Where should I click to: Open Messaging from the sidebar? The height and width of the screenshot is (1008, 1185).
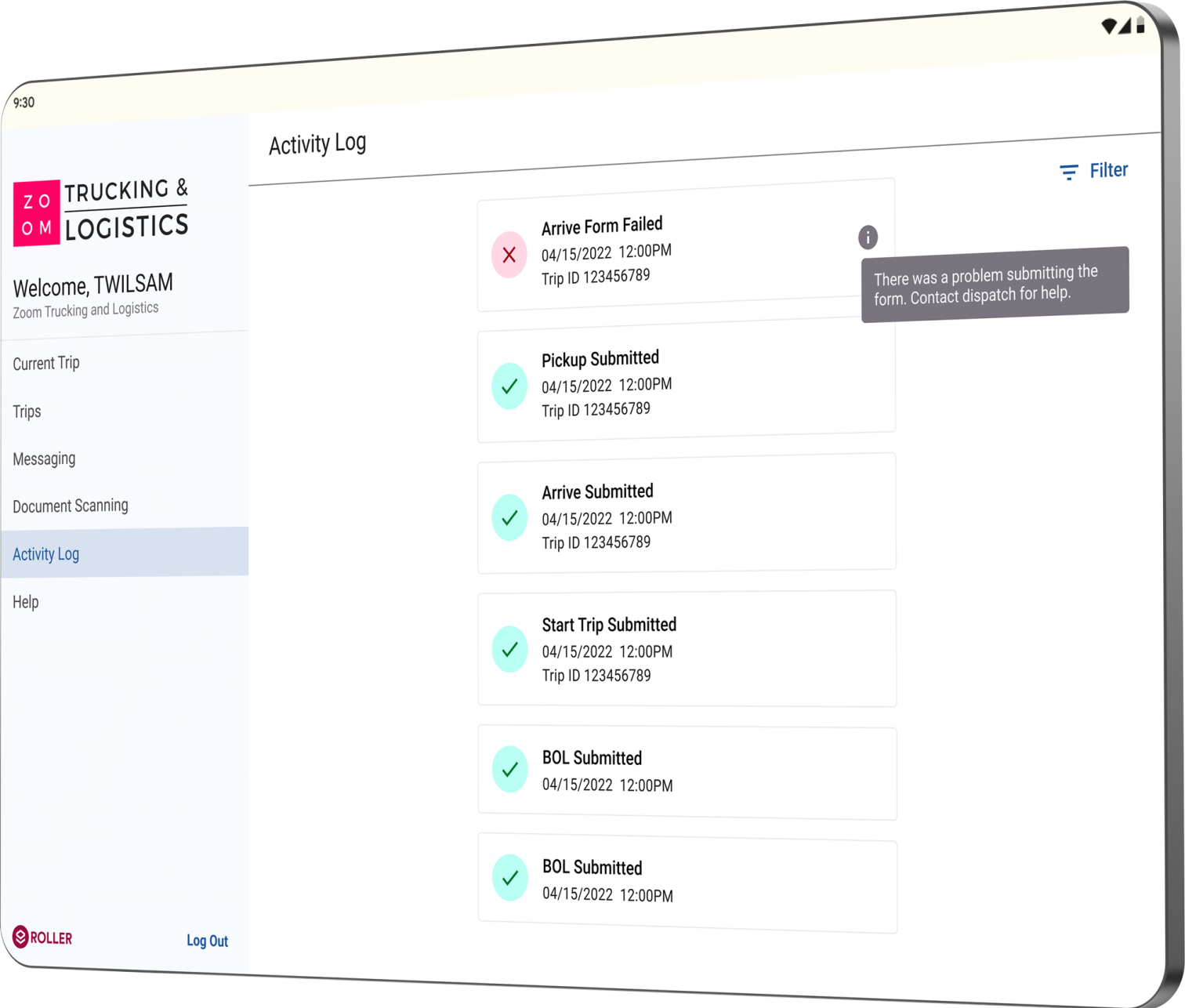[x=45, y=459]
